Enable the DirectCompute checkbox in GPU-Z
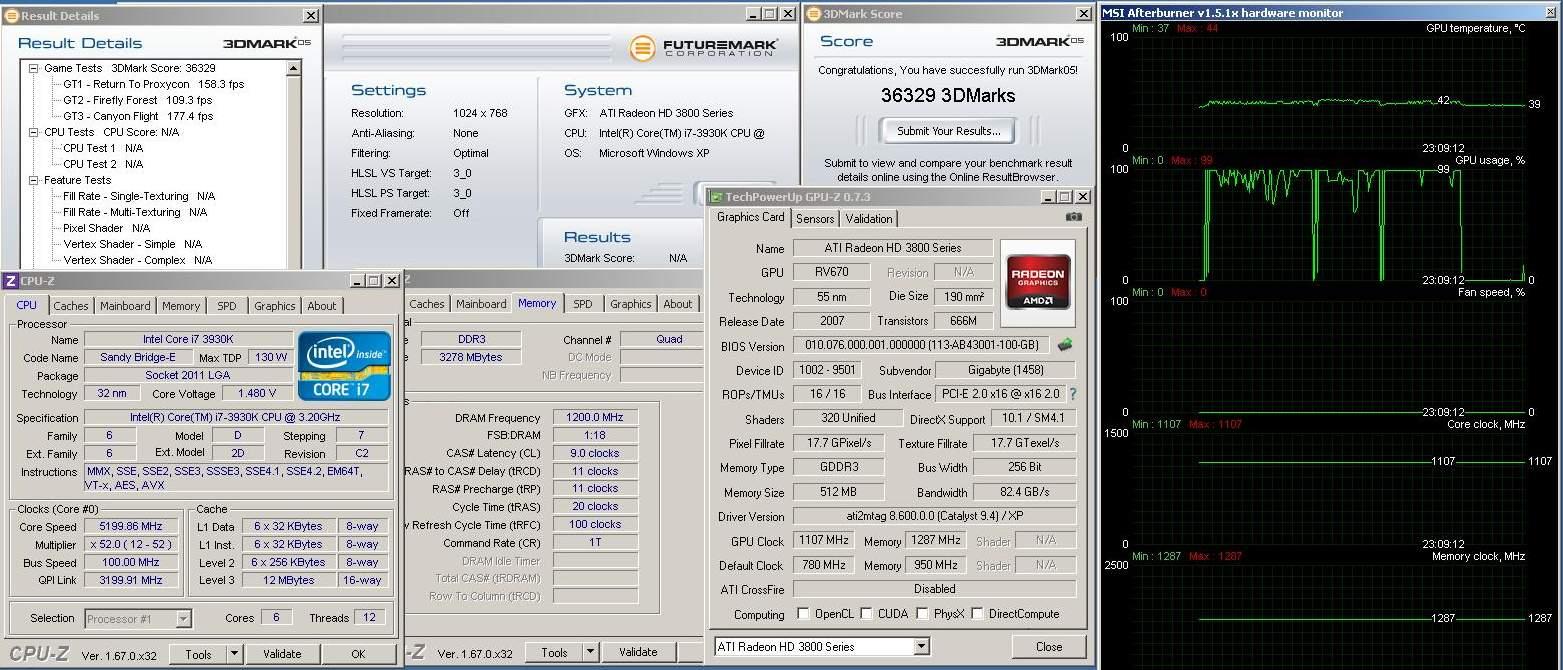 point(977,614)
